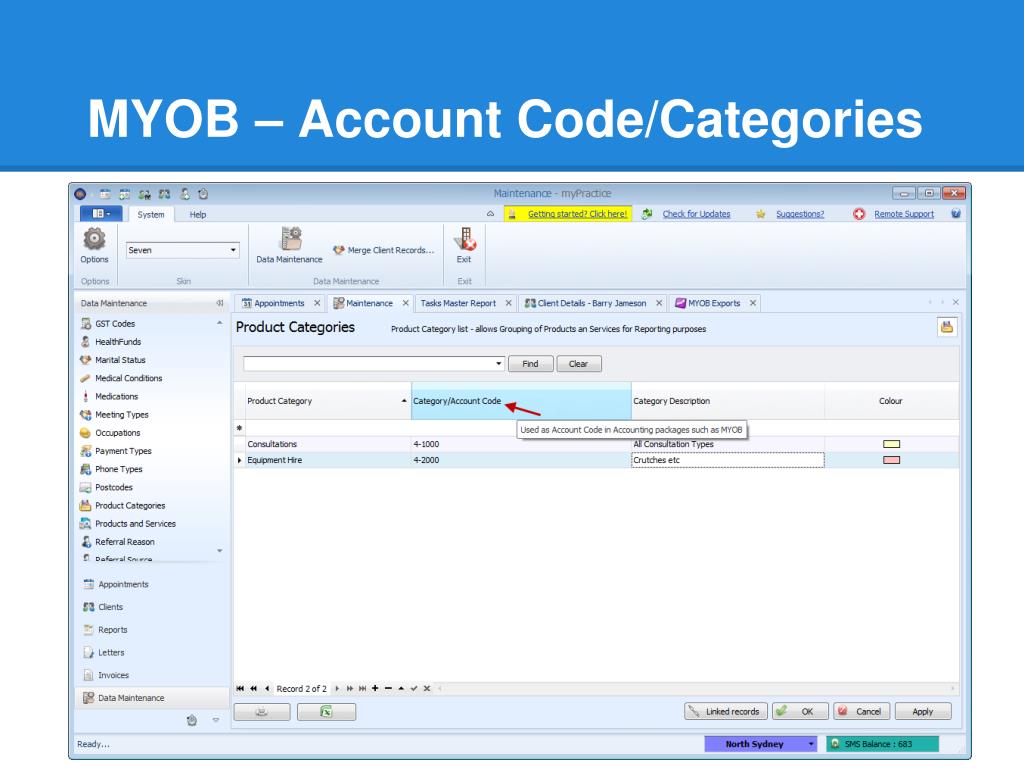Image resolution: width=1024 pixels, height=768 pixels.
Task: Click the Merge Client Records button
Action: [x=383, y=250]
